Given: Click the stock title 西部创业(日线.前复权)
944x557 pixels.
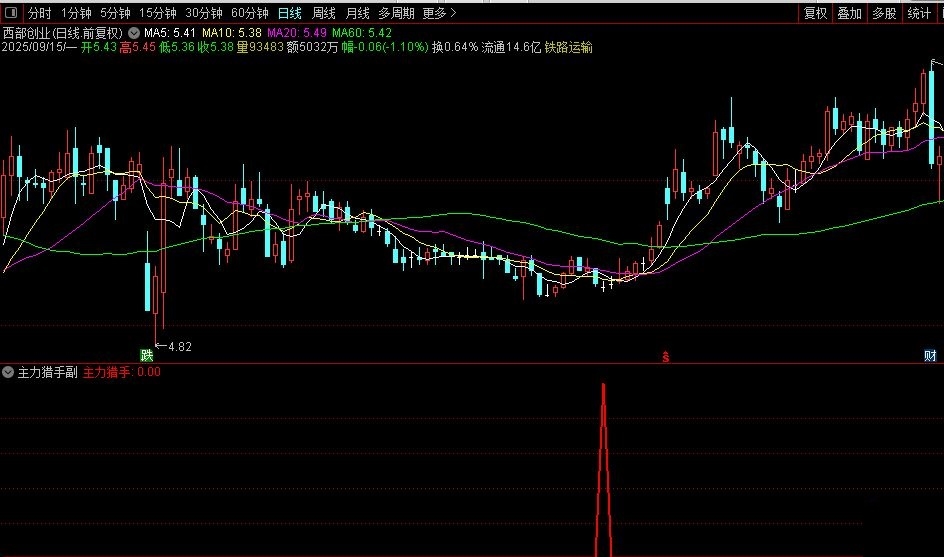Looking at the screenshot, I should coord(63,33).
